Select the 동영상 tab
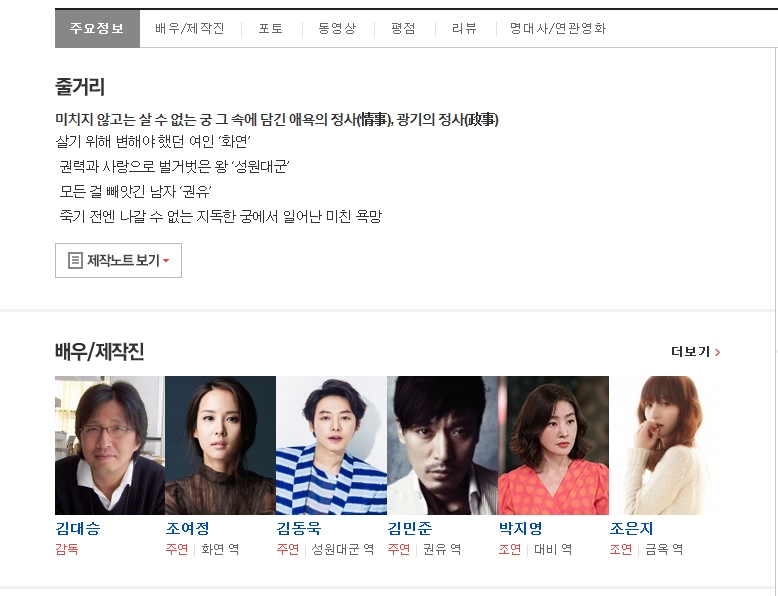 point(337,28)
